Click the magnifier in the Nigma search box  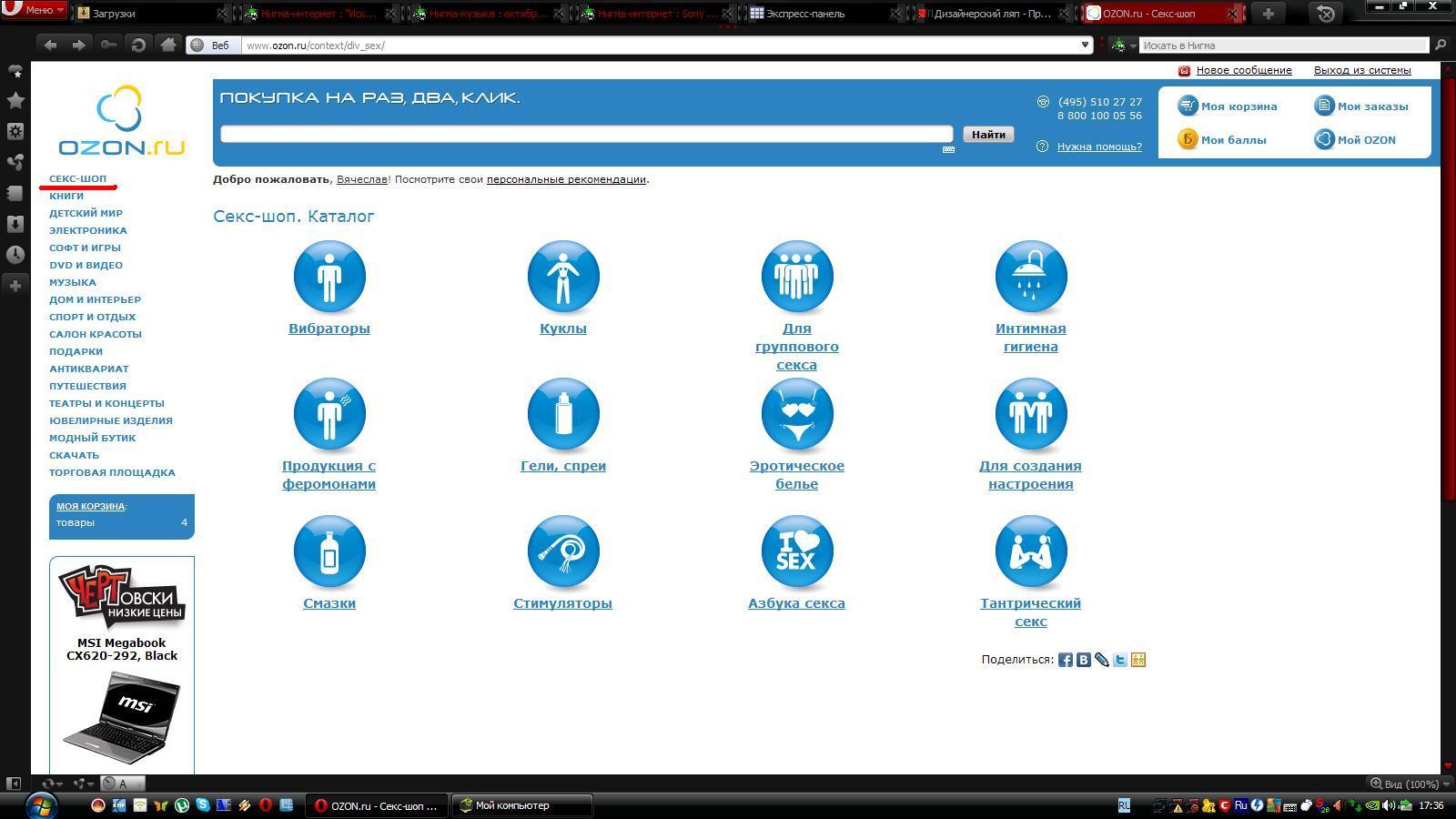pyautogui.click(x=1440, y=45)
